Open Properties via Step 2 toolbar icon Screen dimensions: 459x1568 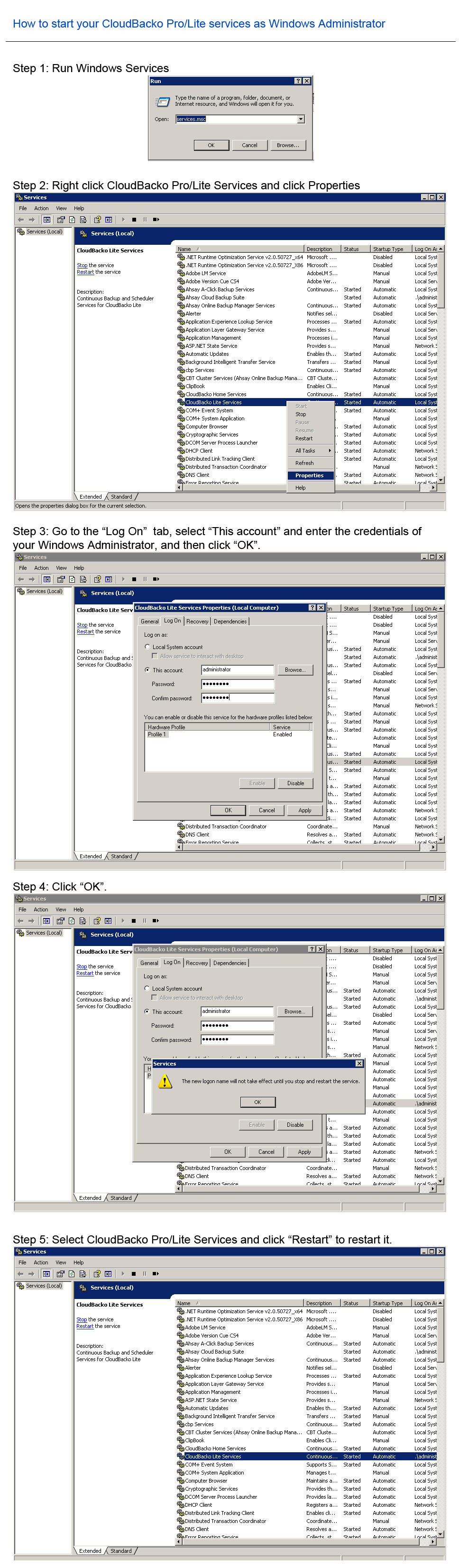61,220
